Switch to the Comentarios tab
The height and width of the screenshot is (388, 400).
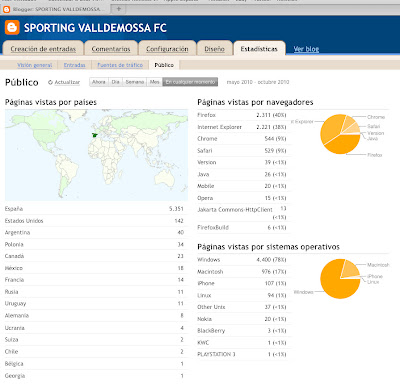tap(111, 49)
